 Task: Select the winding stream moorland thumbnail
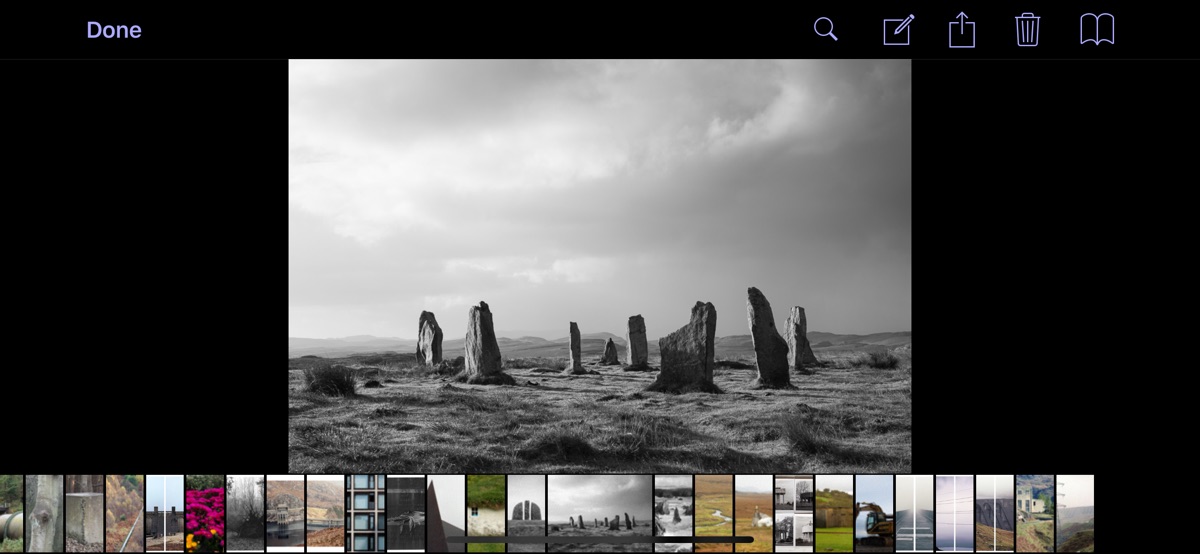713,513
